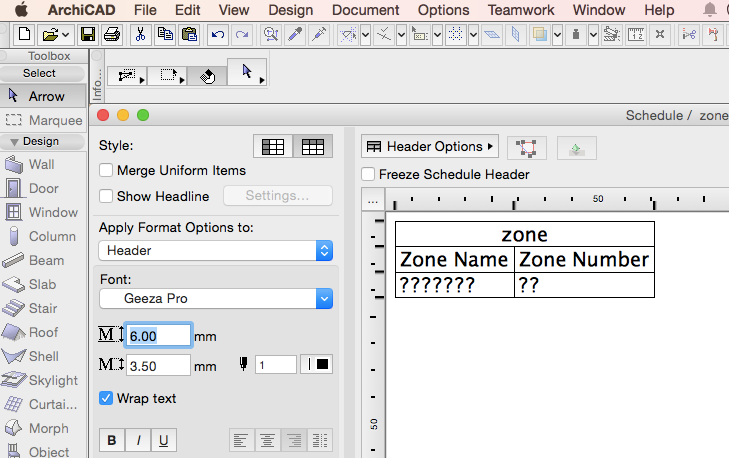Choose the first schedule style toggle
The image size is (729, 458).
pyautogui.click(x=273, y=147)
